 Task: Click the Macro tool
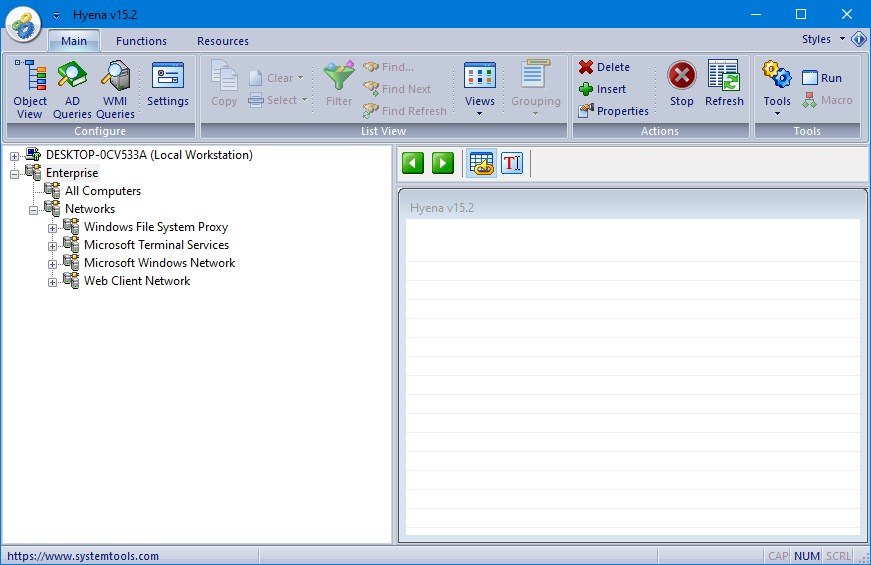click(827, 100)
